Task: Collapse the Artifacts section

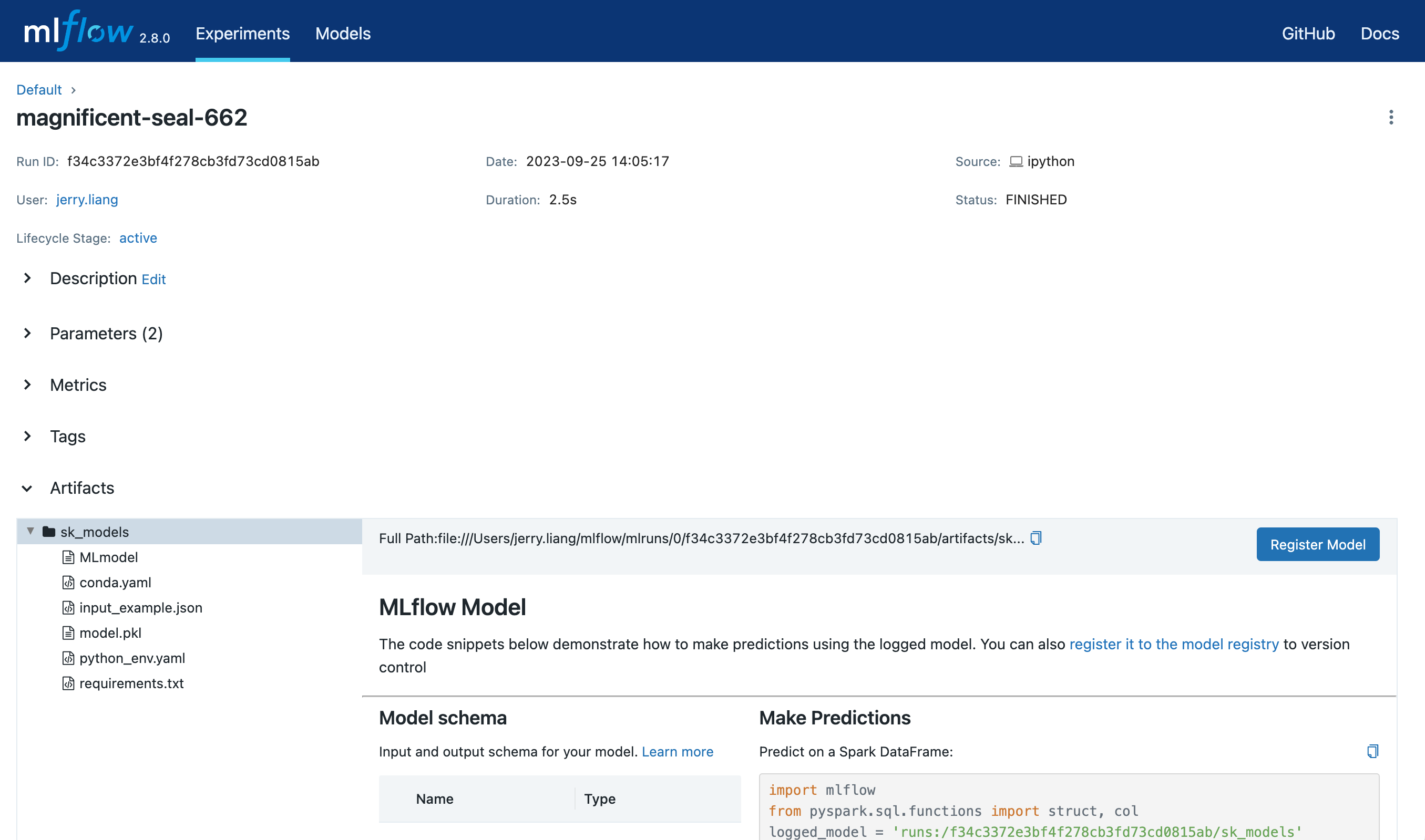Action: [27, 487]
